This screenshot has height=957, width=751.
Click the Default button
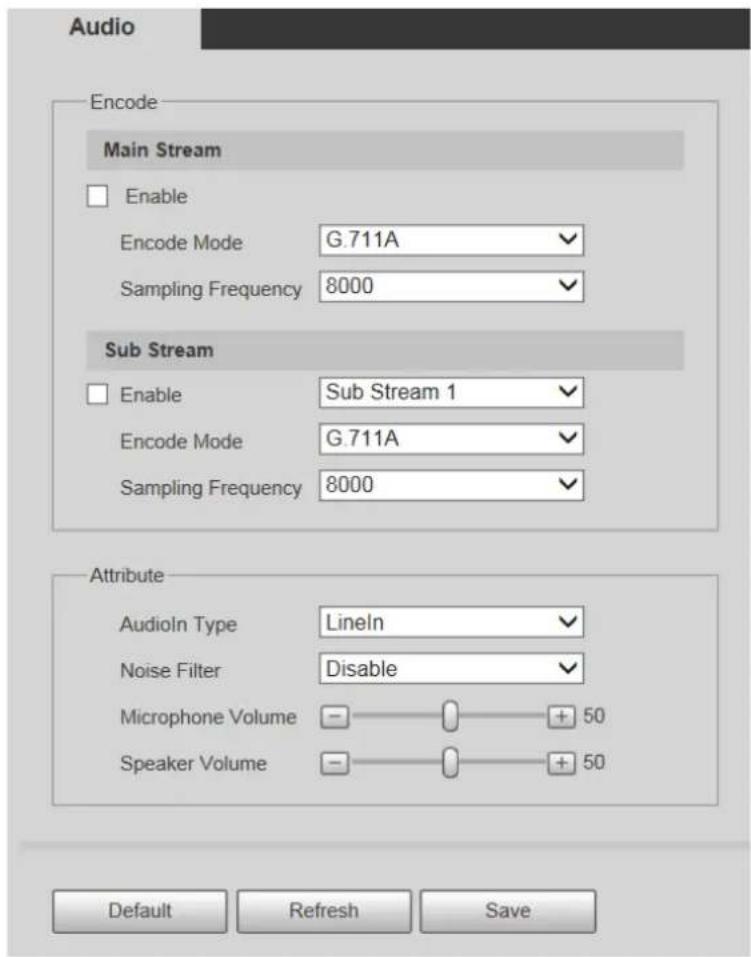[140, 911]
